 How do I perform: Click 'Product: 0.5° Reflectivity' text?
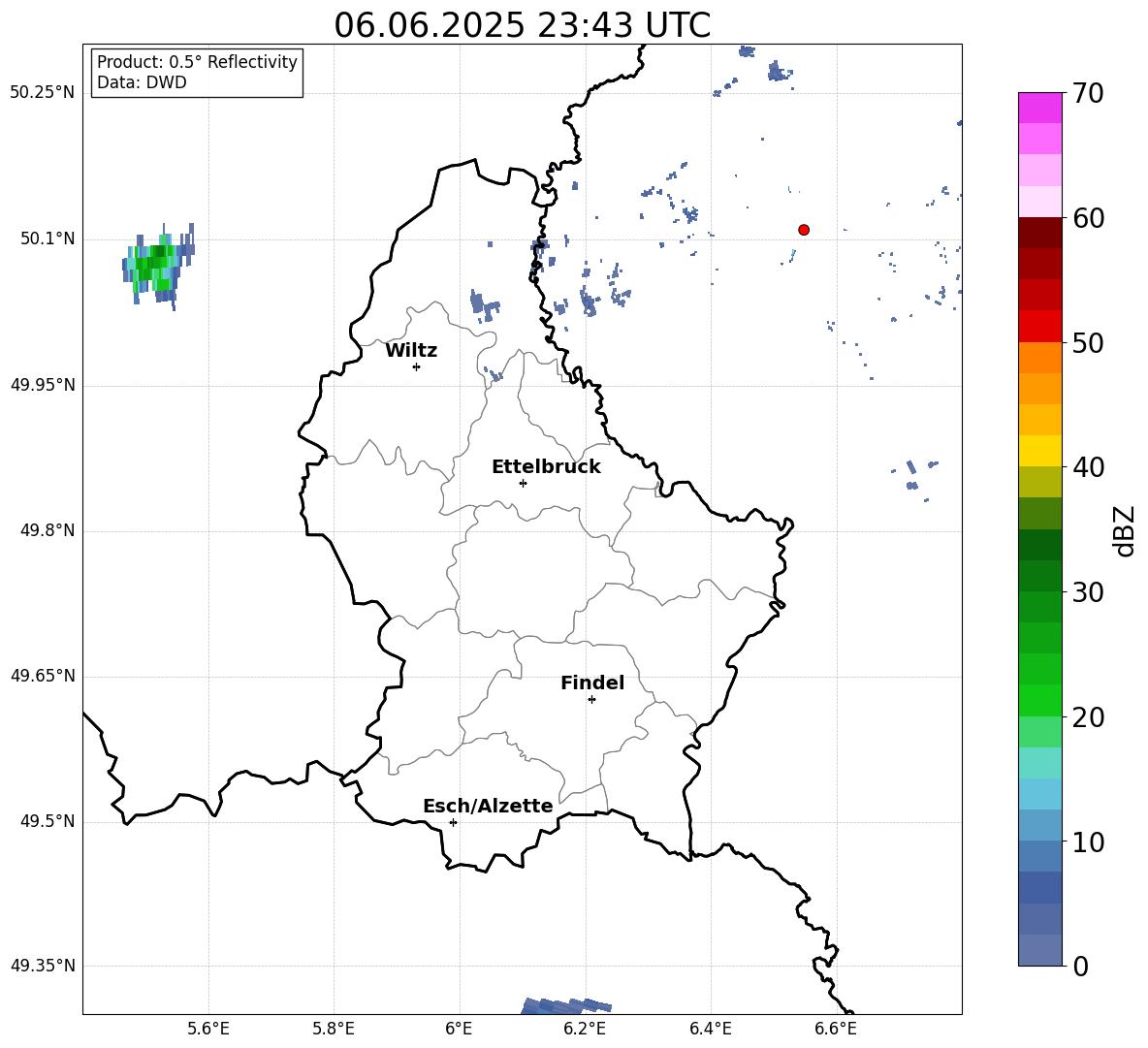197,61
